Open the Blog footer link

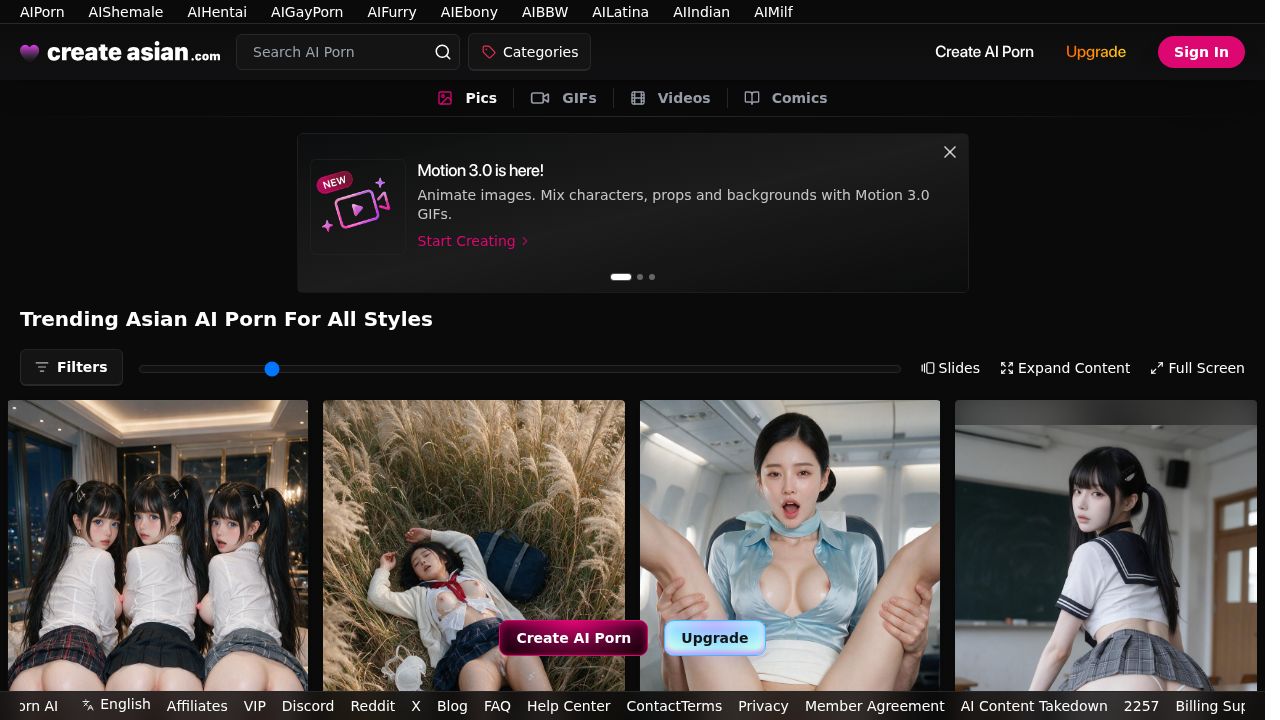[x=452, y=706]
